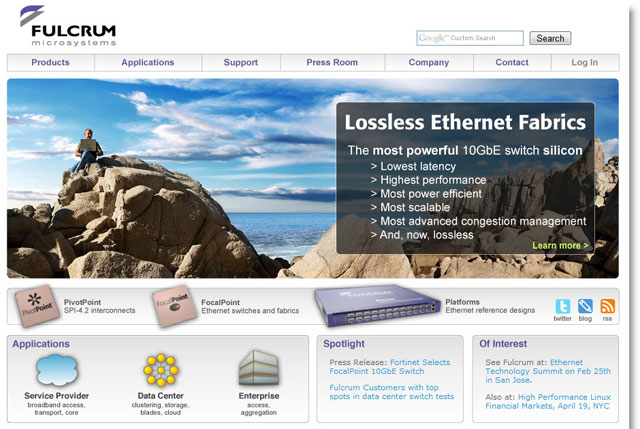Open the Applications menu in navigation bar
The image size is (640, 429).
[148, 62]
